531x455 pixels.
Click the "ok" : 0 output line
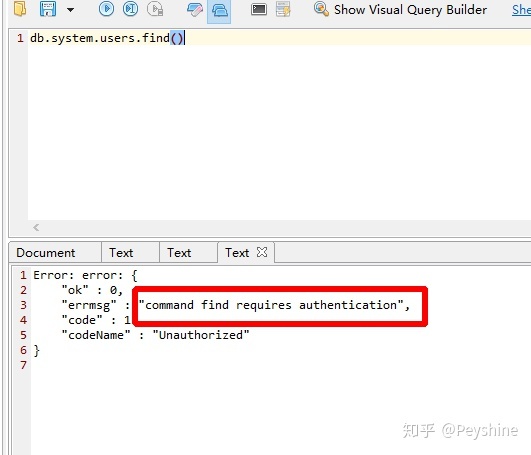[92, 290]
